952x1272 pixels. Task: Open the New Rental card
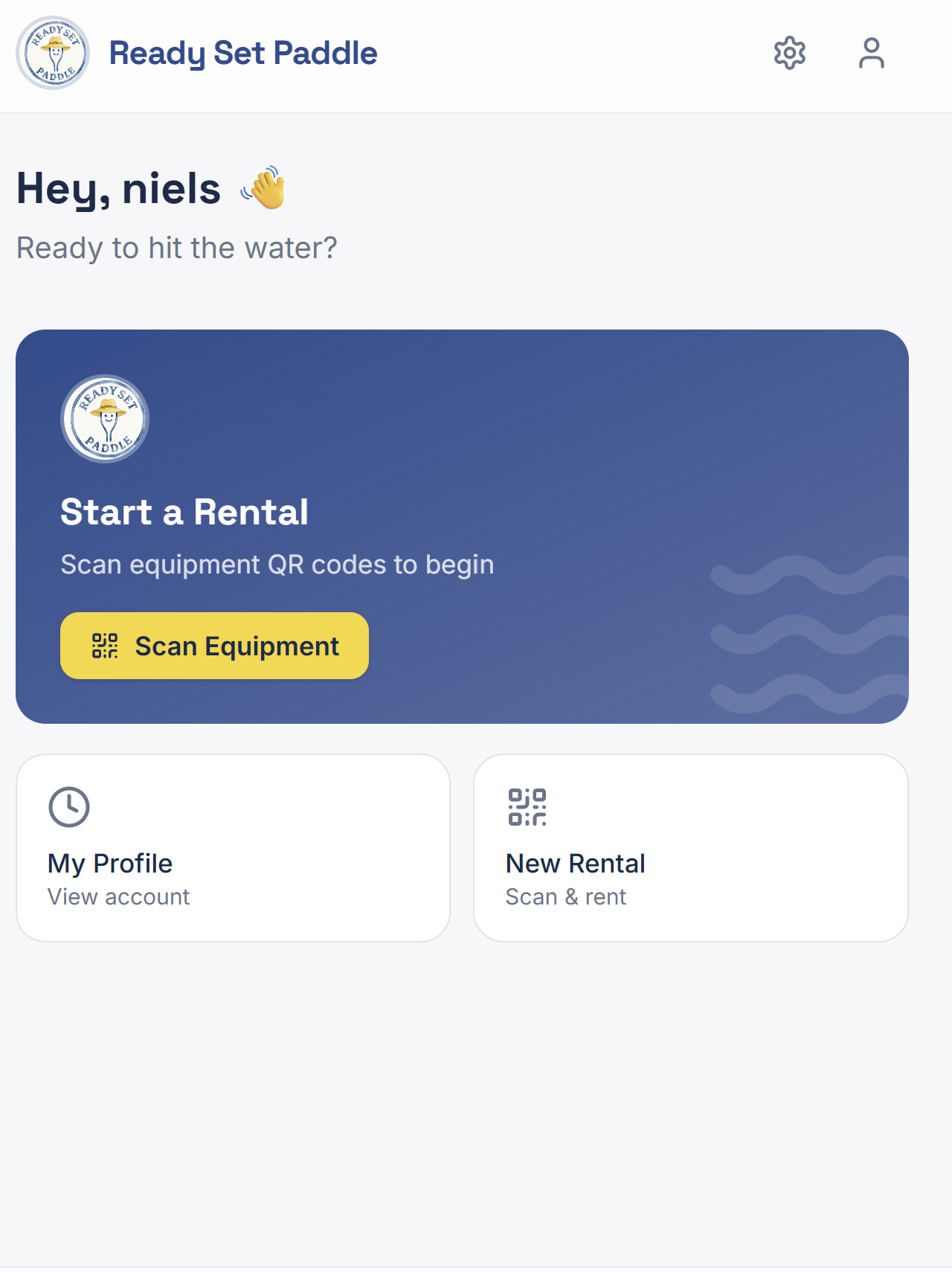tap(691, 848)
